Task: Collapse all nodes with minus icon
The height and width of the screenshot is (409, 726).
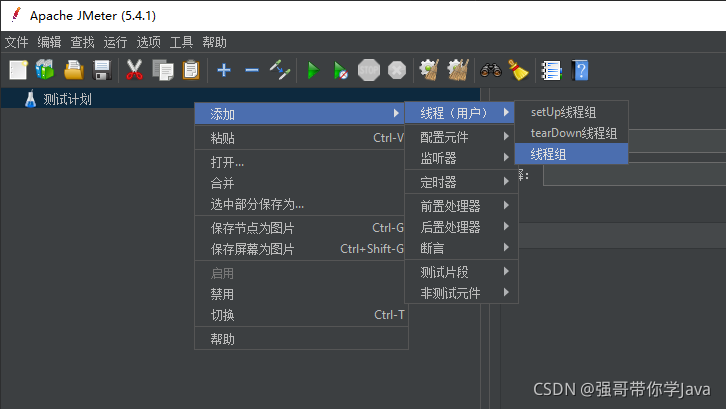Action: (252, 70)
